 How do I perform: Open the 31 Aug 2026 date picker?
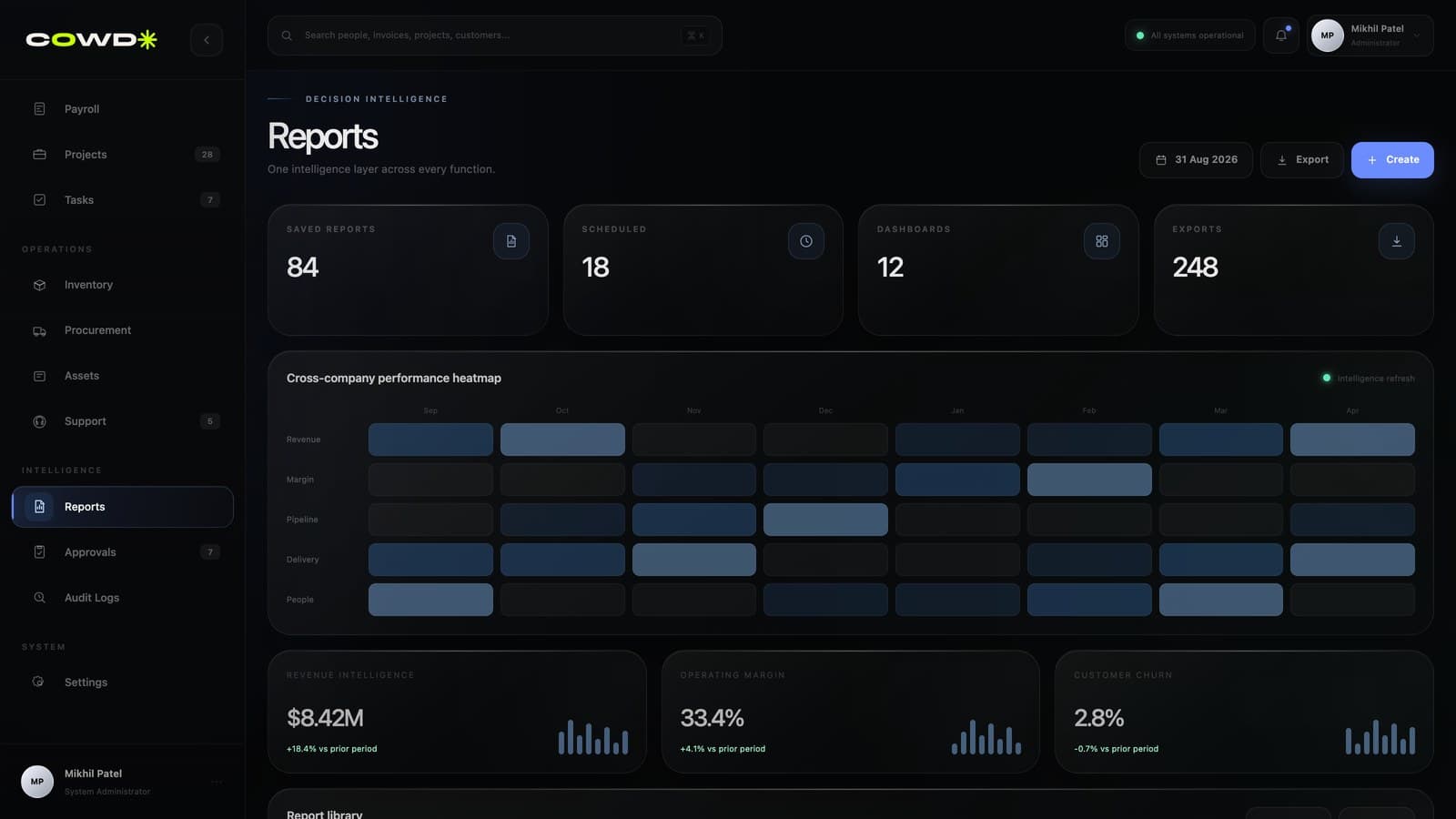(x=1196, y=160)
